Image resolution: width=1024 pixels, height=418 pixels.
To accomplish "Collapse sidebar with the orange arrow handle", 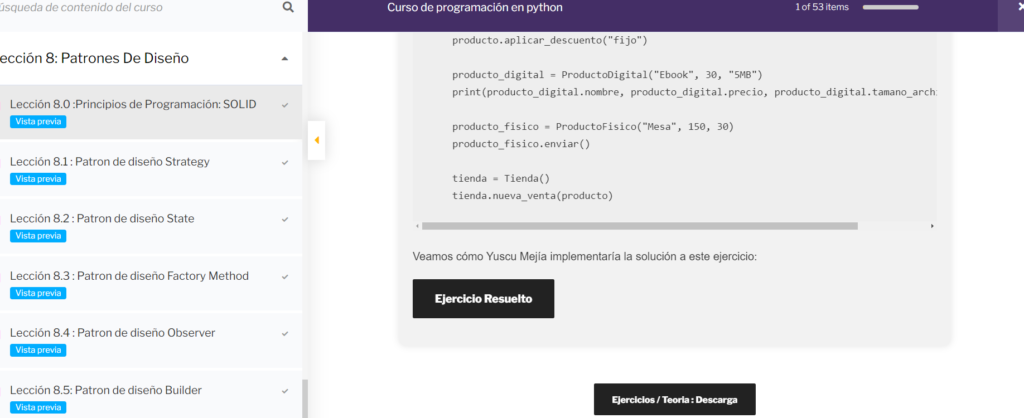I will click(x=317, y=140).
